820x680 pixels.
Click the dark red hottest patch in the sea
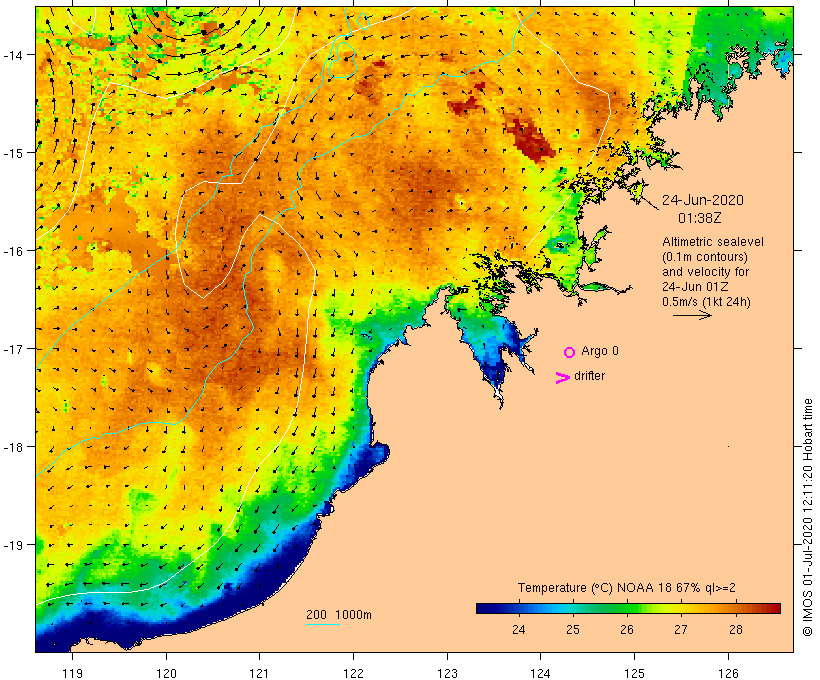point(531,140)
